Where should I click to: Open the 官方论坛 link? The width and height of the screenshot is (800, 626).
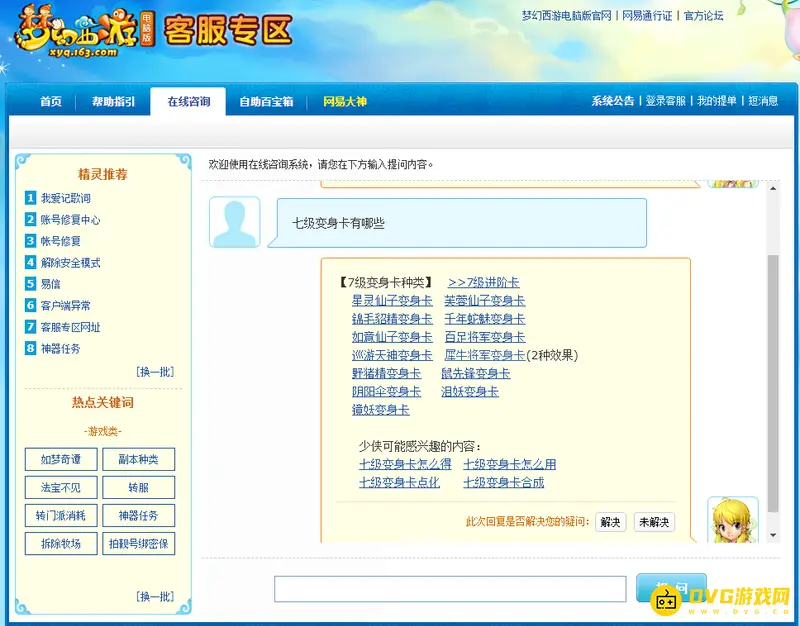pos(704,16)
